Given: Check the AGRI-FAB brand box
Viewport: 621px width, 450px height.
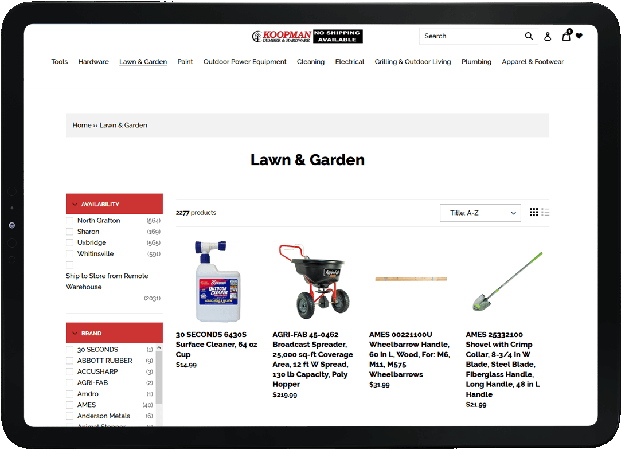Looking at the screenshot, I should tap(70, 383).
